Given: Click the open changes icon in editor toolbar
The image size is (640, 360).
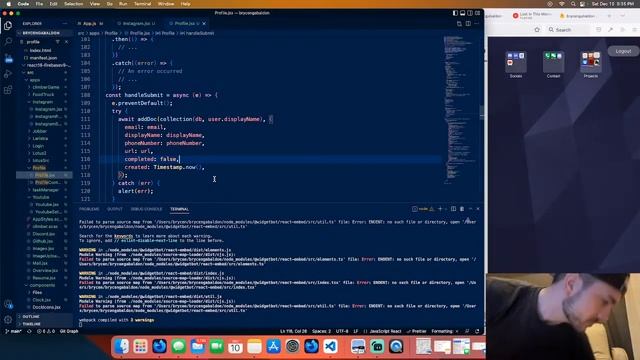Looking at the screenshot, I should (459, 24).
